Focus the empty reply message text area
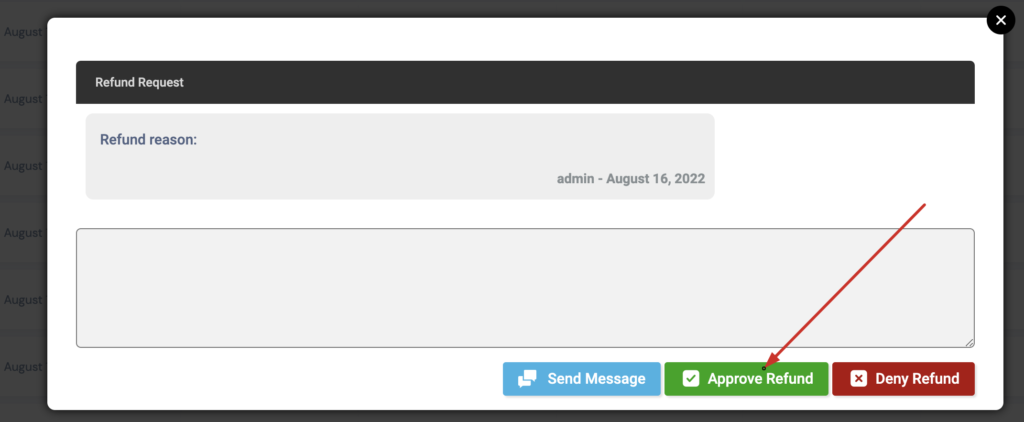Screen dimensions: 1024x422 (x=525, y=288)
